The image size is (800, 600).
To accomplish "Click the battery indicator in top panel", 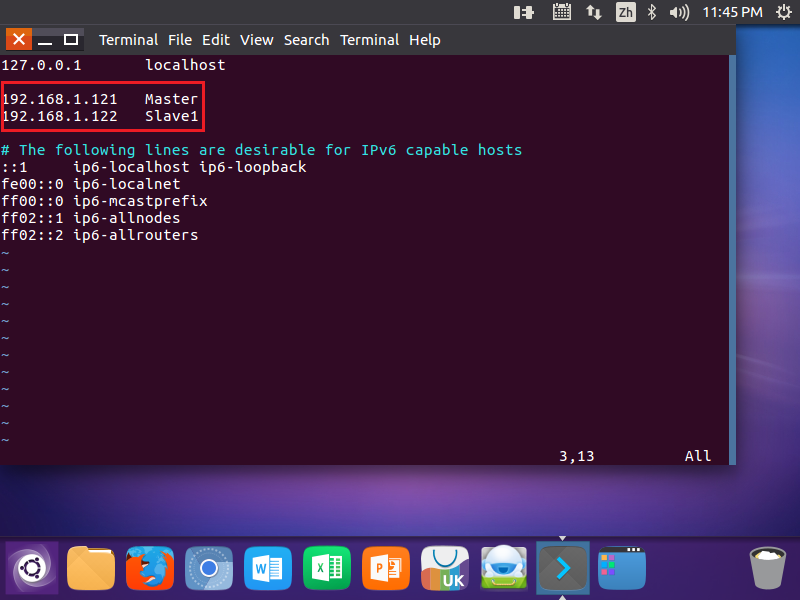I will pyautogui.click(x=523, y=12).
